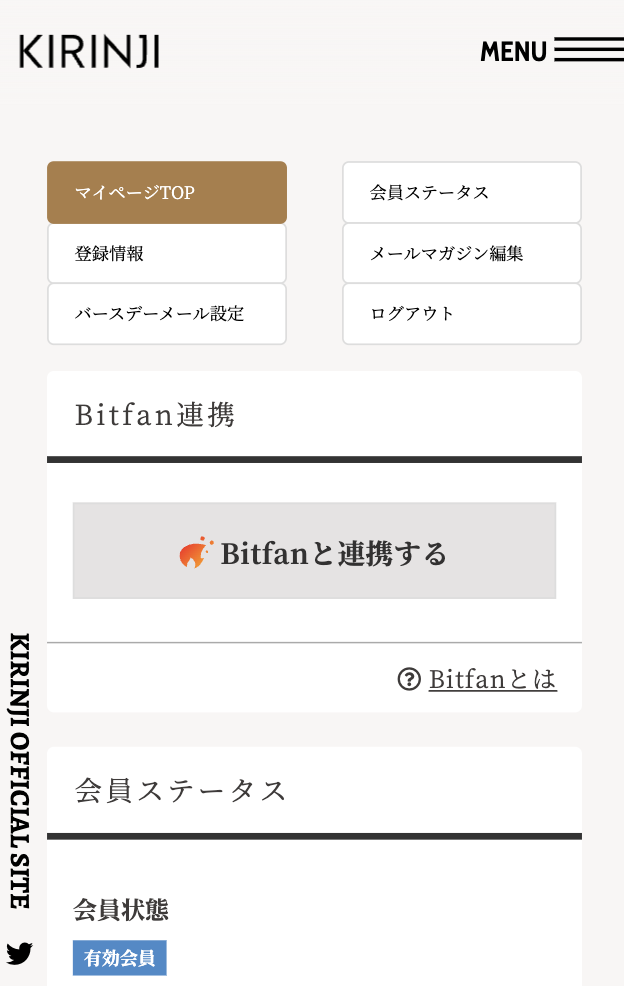Open the hamburger menu icon
Screen dimensions: 624x986
tap(589, 50)
